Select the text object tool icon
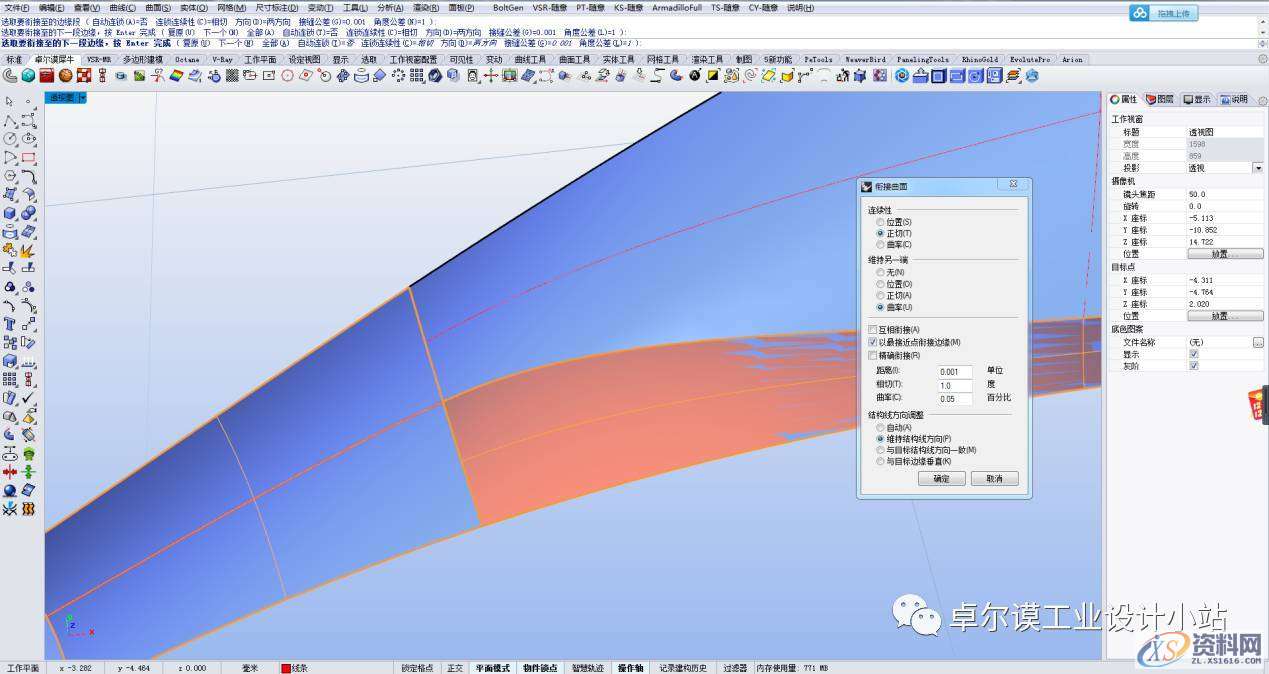Image resolution: width=1269 pixels, height=674 pixels. (10, 324)
